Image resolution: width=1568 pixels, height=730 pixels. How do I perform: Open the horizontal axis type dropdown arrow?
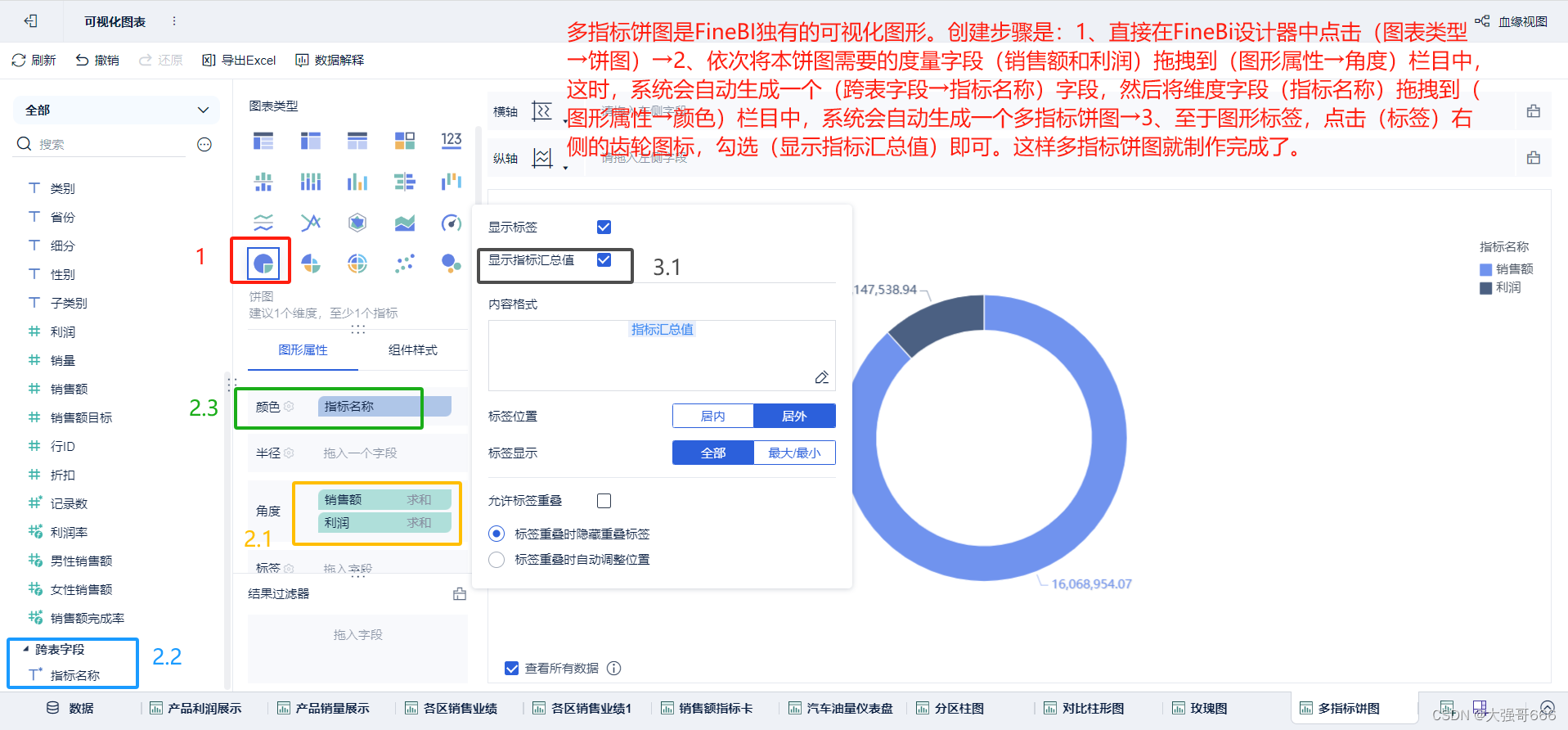pyautogui.click(x=565, y=121)
